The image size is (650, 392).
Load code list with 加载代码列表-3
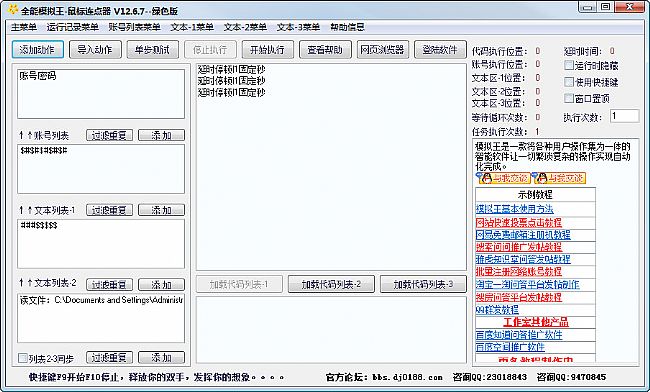point(423,284)
